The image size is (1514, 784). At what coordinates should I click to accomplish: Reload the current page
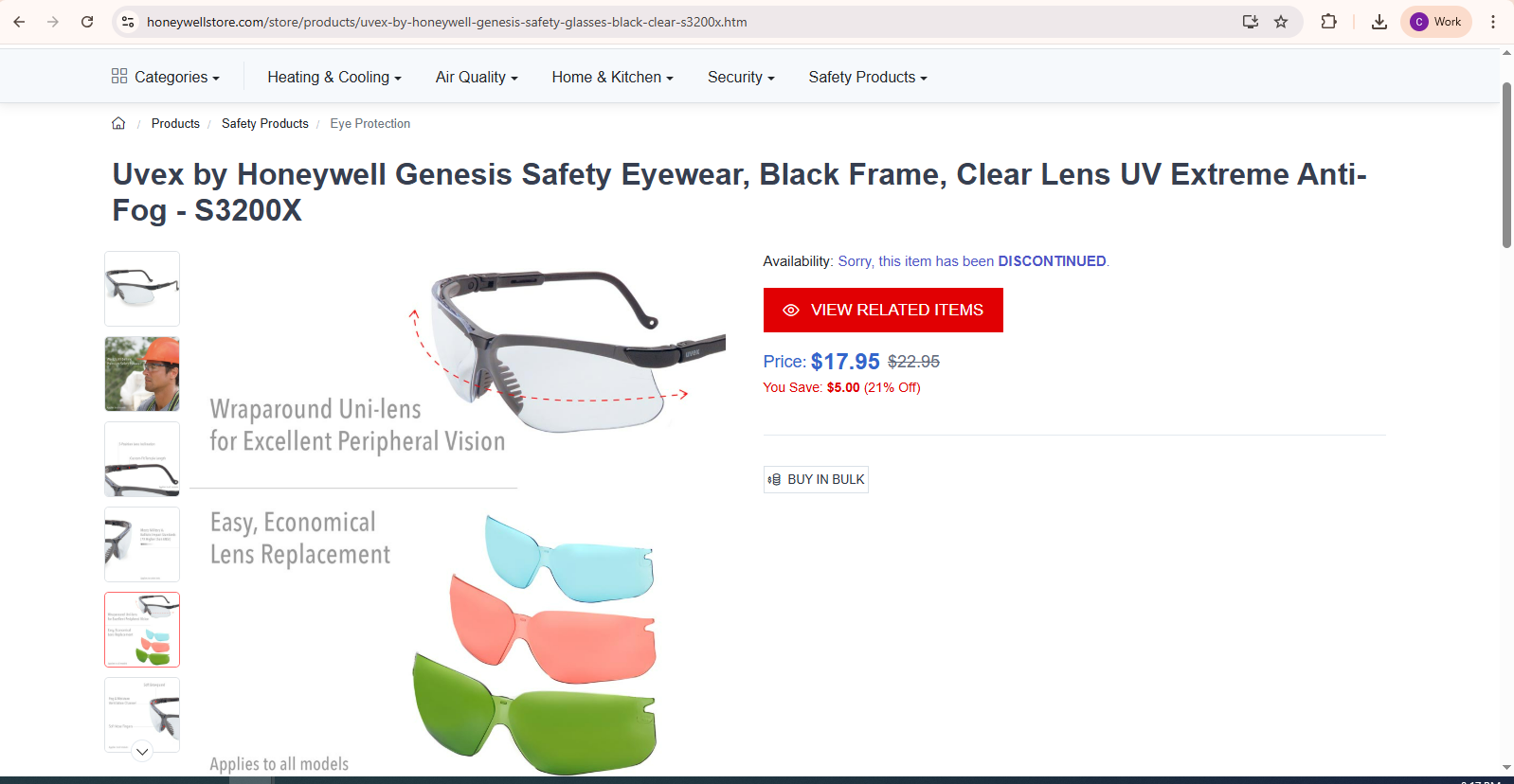[87, 21]
